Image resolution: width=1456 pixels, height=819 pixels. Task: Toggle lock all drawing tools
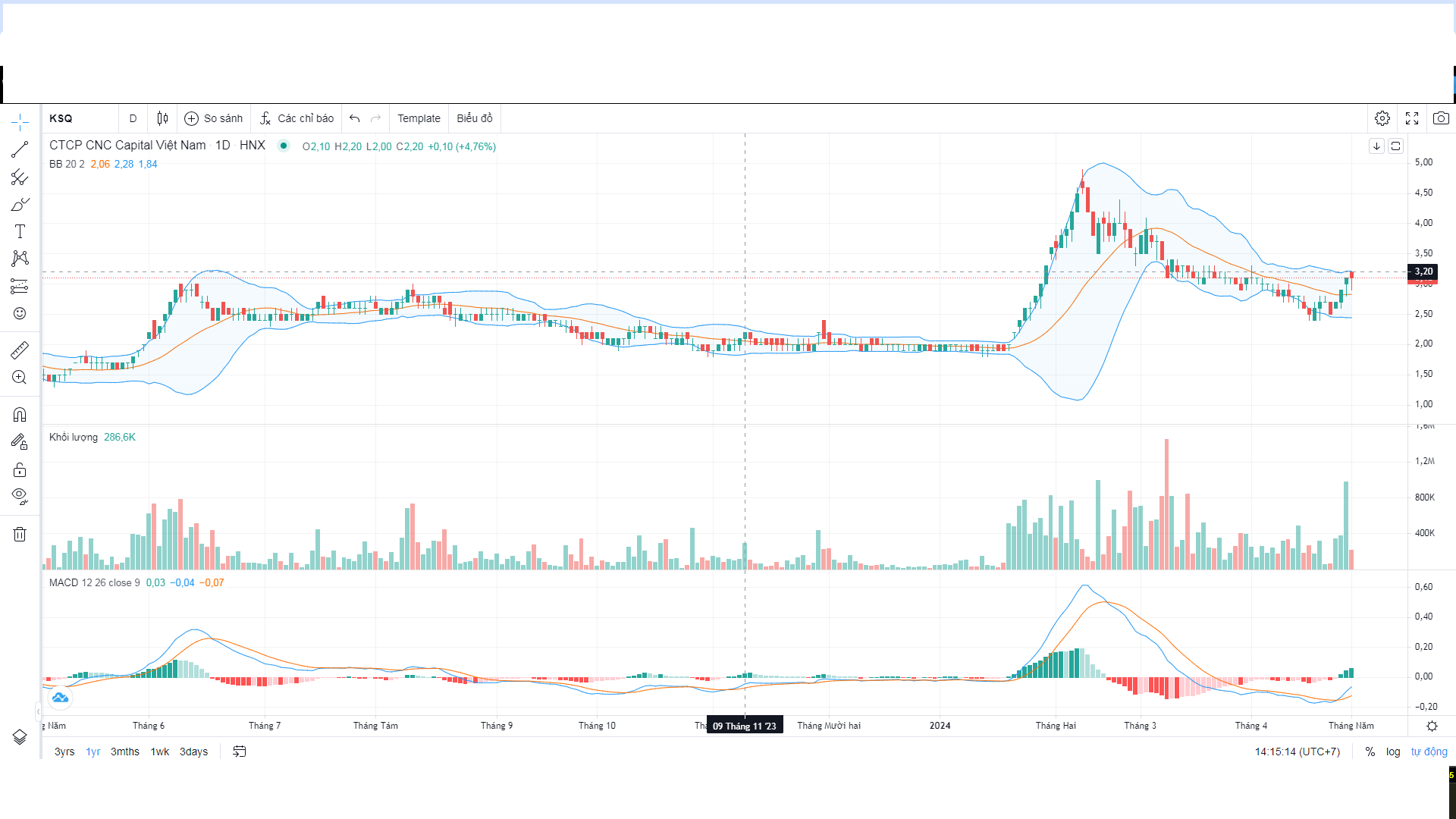click(x=20, y=469)
